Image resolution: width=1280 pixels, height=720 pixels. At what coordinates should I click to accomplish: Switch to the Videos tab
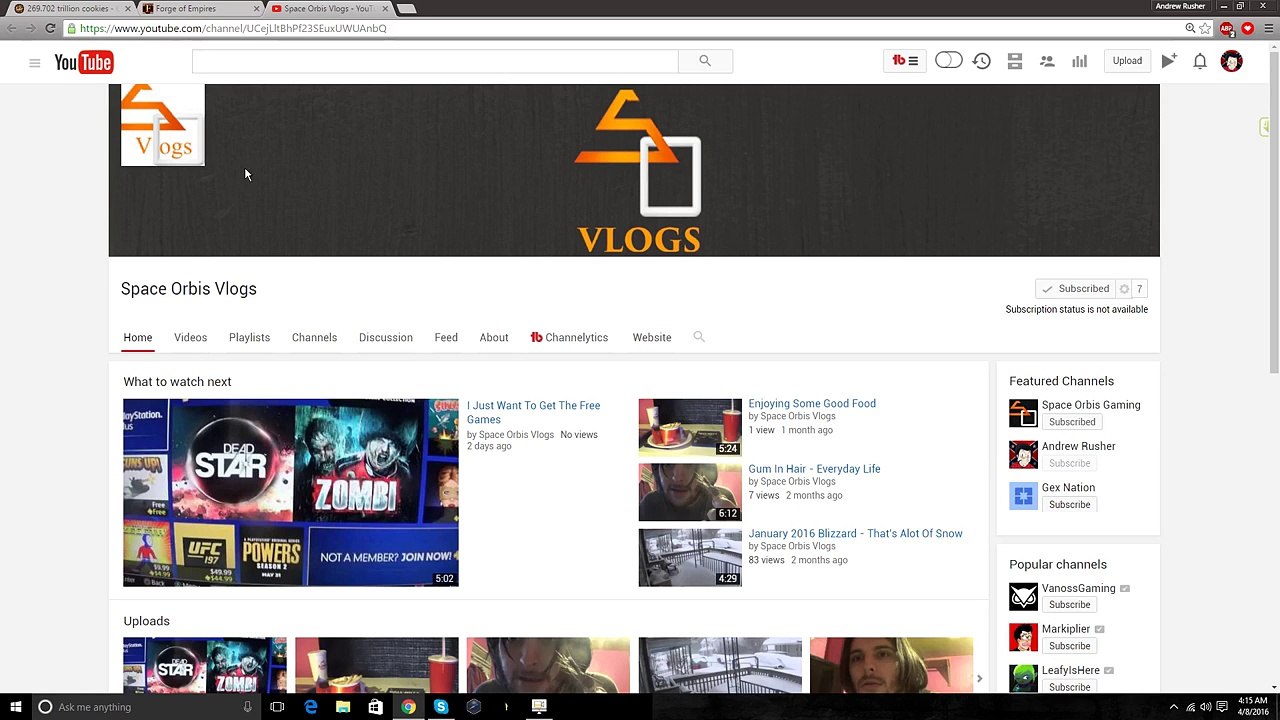[x=190, y=338]
